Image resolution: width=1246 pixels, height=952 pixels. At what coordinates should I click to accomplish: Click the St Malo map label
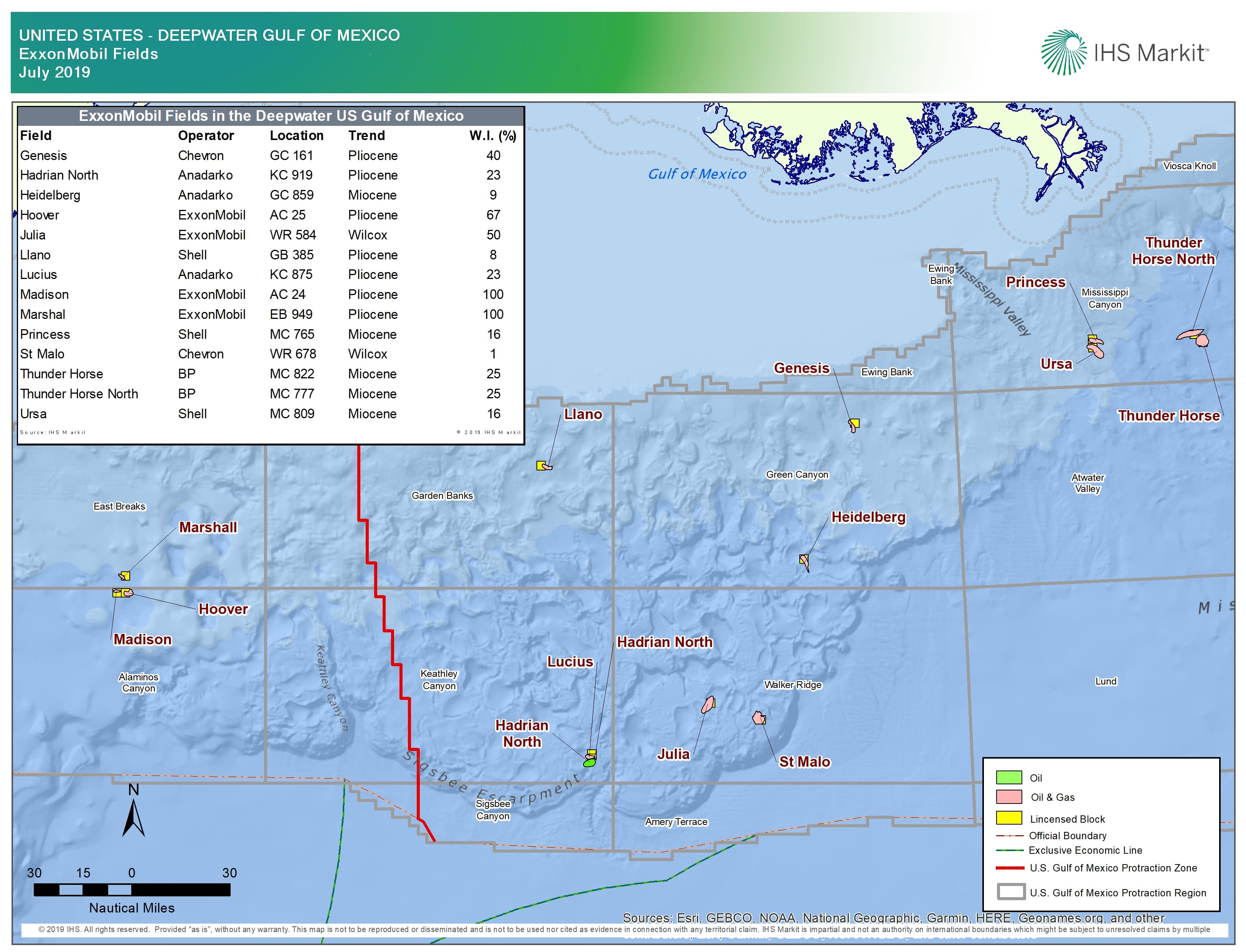point(805,762)
